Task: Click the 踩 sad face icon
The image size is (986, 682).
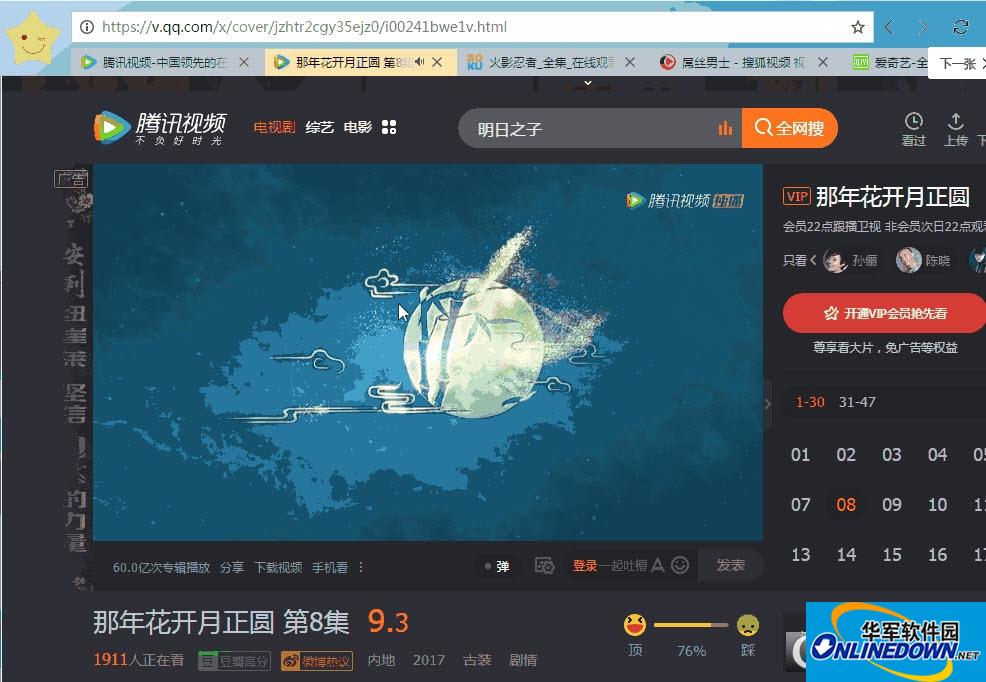Action: pos(748,625)
